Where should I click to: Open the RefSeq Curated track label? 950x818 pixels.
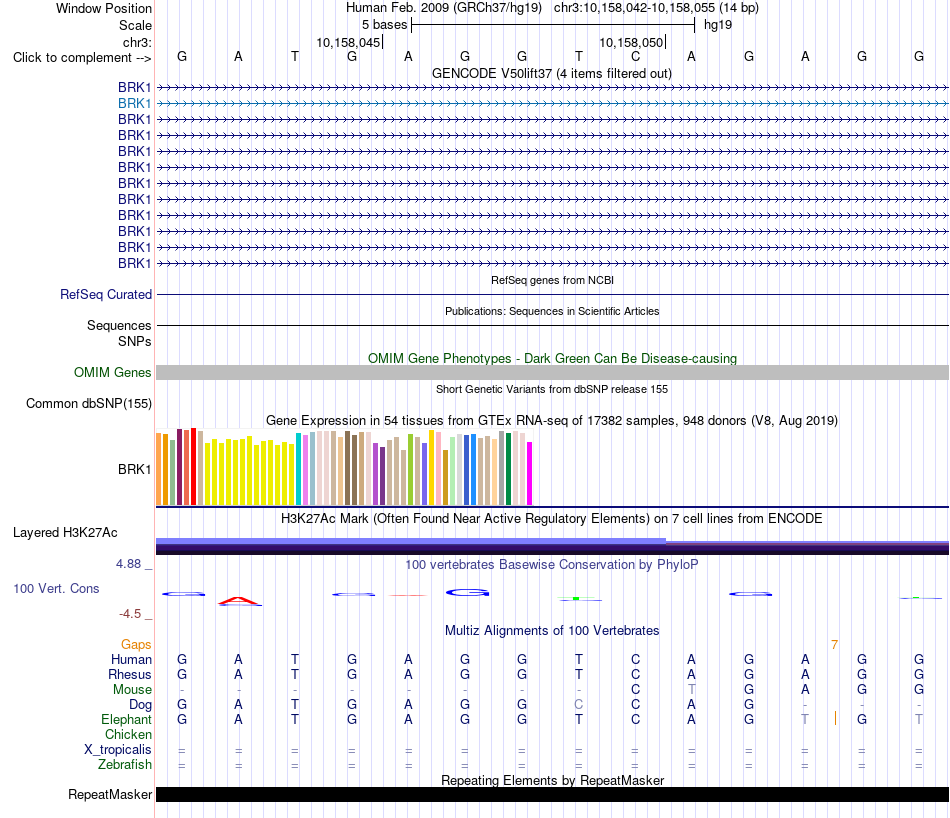pyautogui.click(x=105, y=294)
